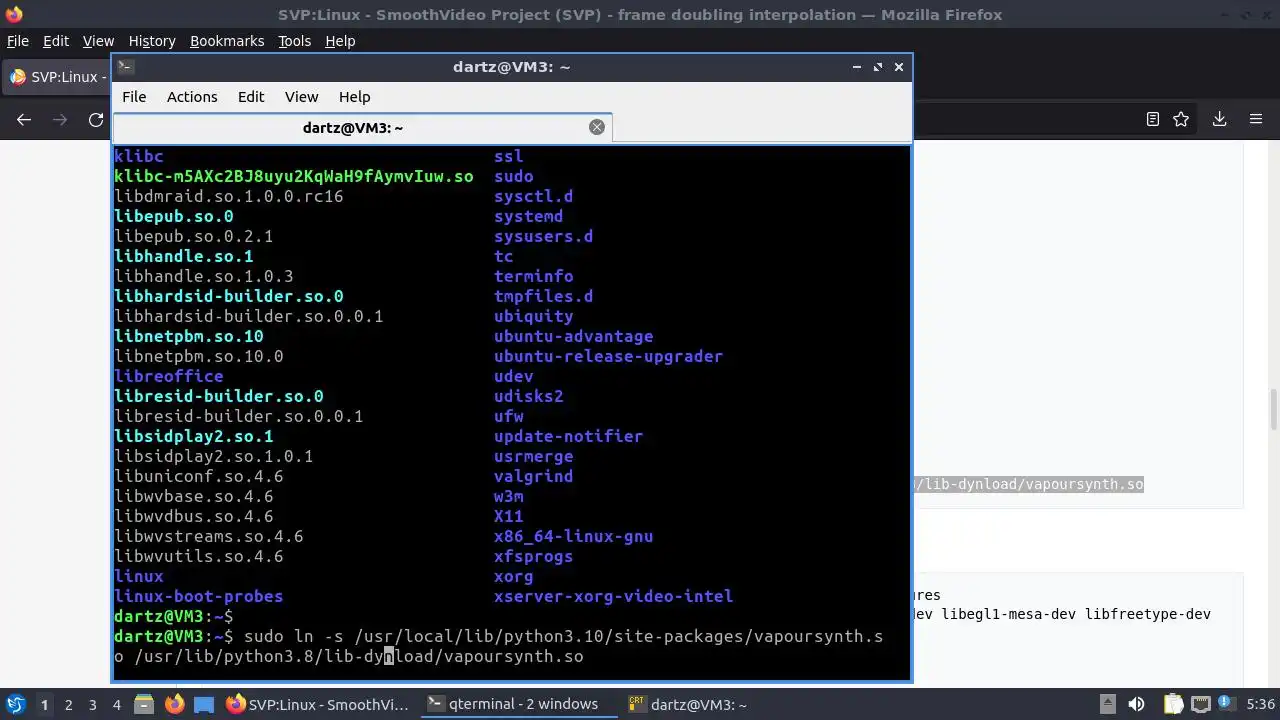Click 'ubuntu-release-upgrader' in terminal

tap(608, 356)
